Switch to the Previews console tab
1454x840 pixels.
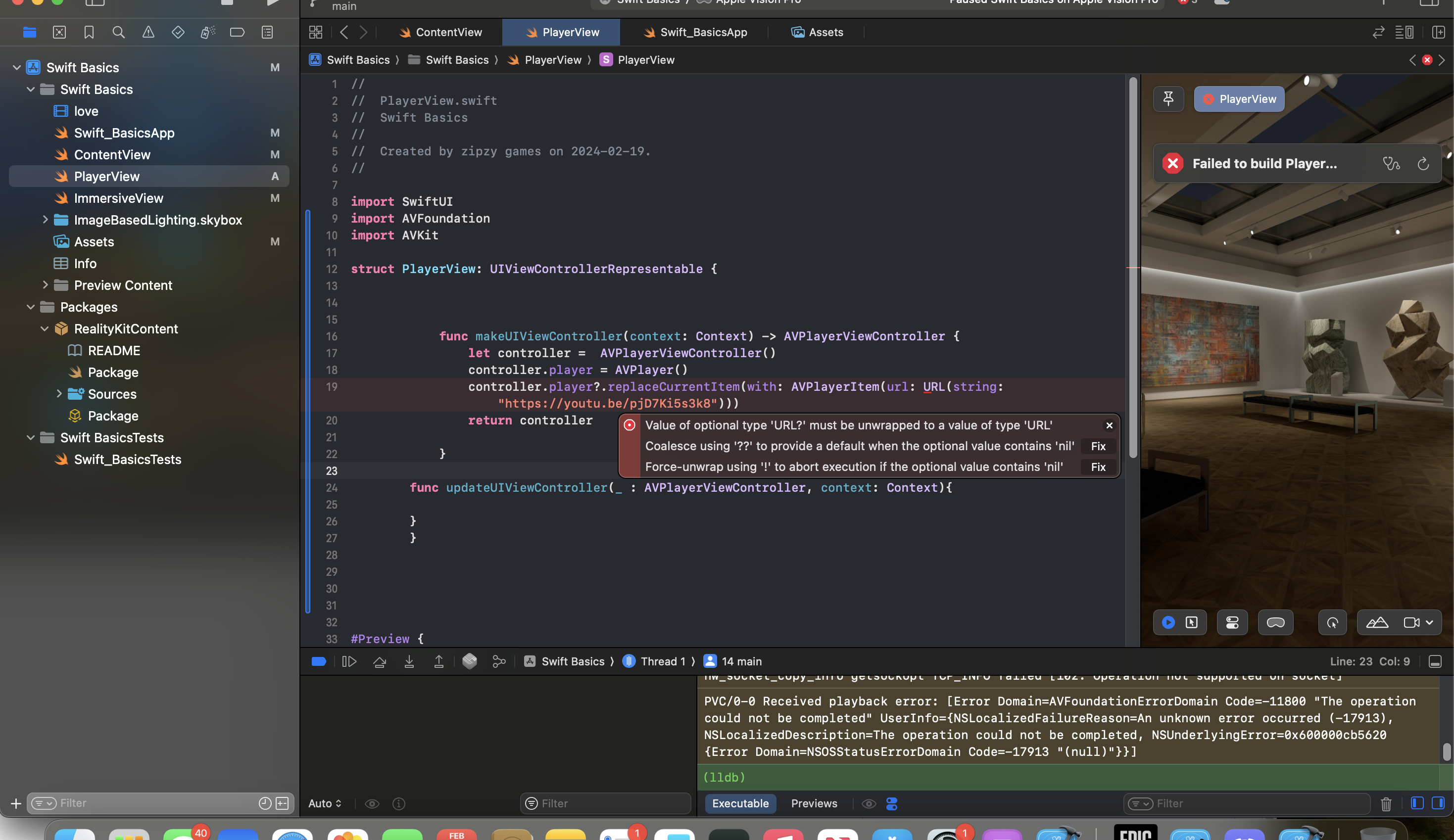coord(814,804)
